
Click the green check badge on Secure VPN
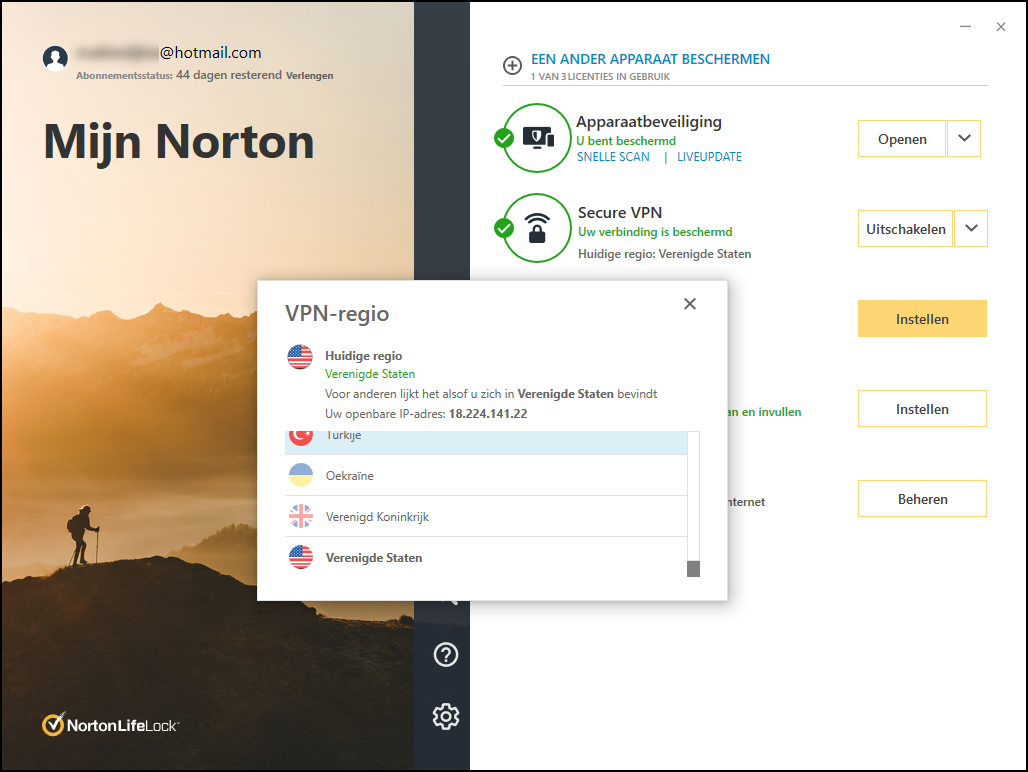(x=504, y=228)
